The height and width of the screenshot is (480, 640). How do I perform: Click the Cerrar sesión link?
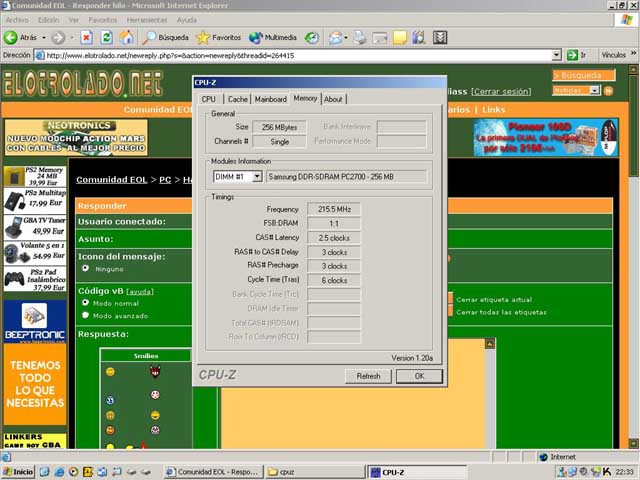(x=504, y=90)
